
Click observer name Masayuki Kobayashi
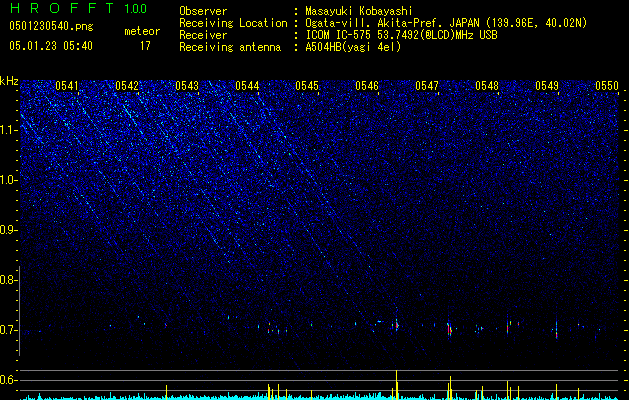[359, 11]
